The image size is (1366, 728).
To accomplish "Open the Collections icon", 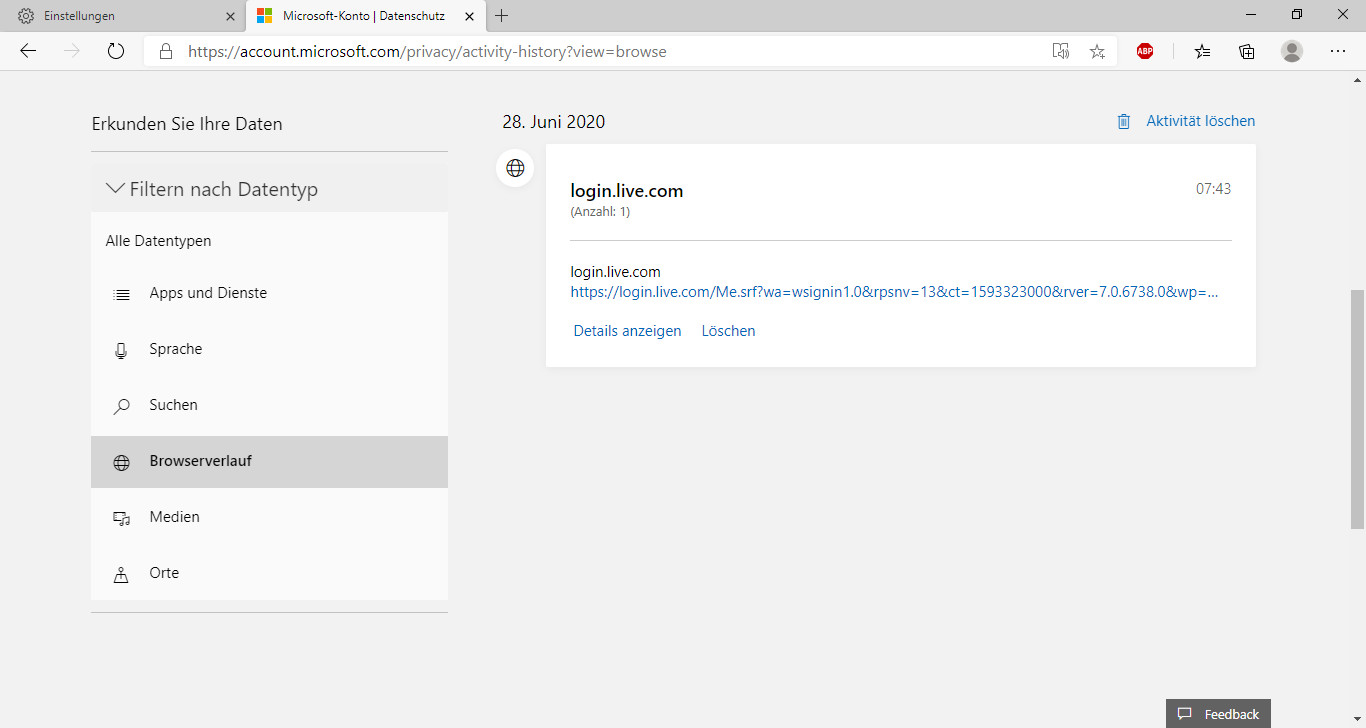I will coord(1247,51).
